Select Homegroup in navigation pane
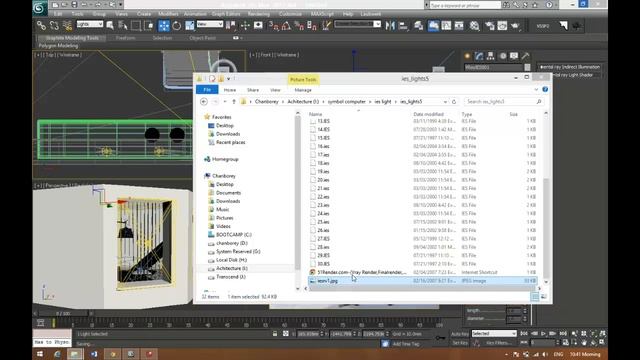Screen dimensions: 640x360 (225, 159)
